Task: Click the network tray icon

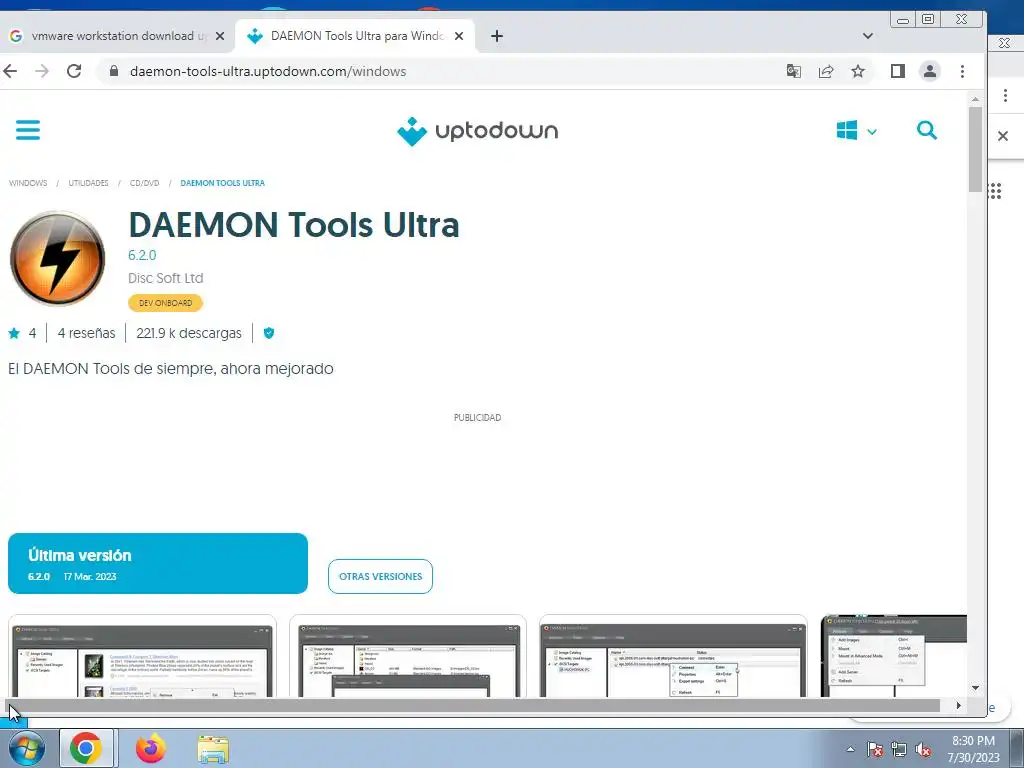Action: 899,749
